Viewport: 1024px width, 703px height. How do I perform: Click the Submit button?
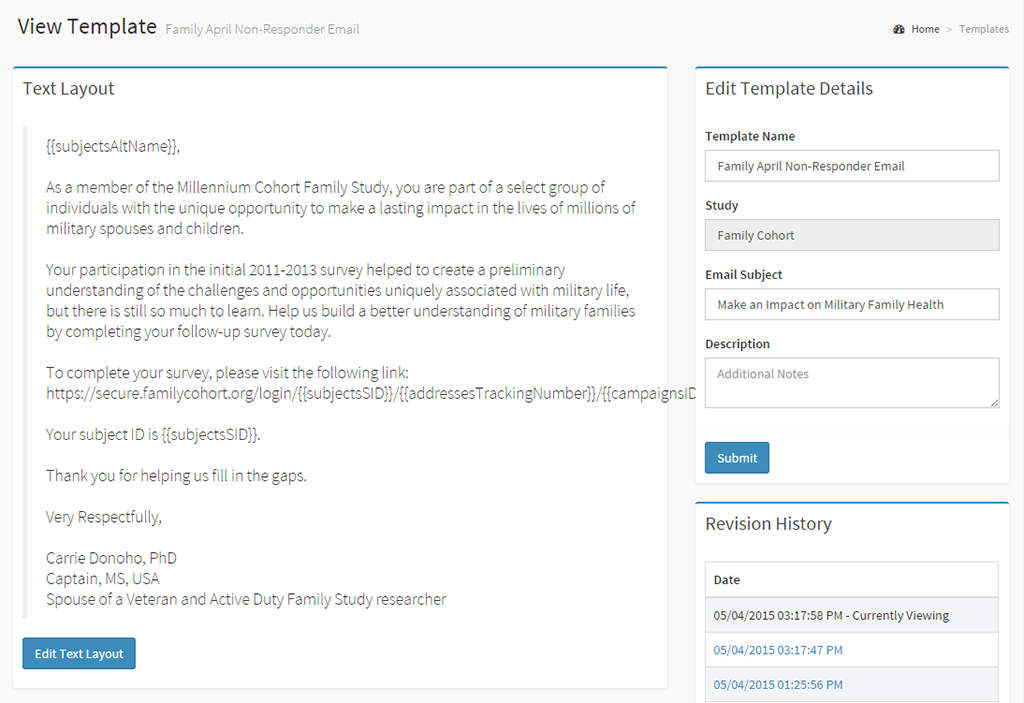737,458
